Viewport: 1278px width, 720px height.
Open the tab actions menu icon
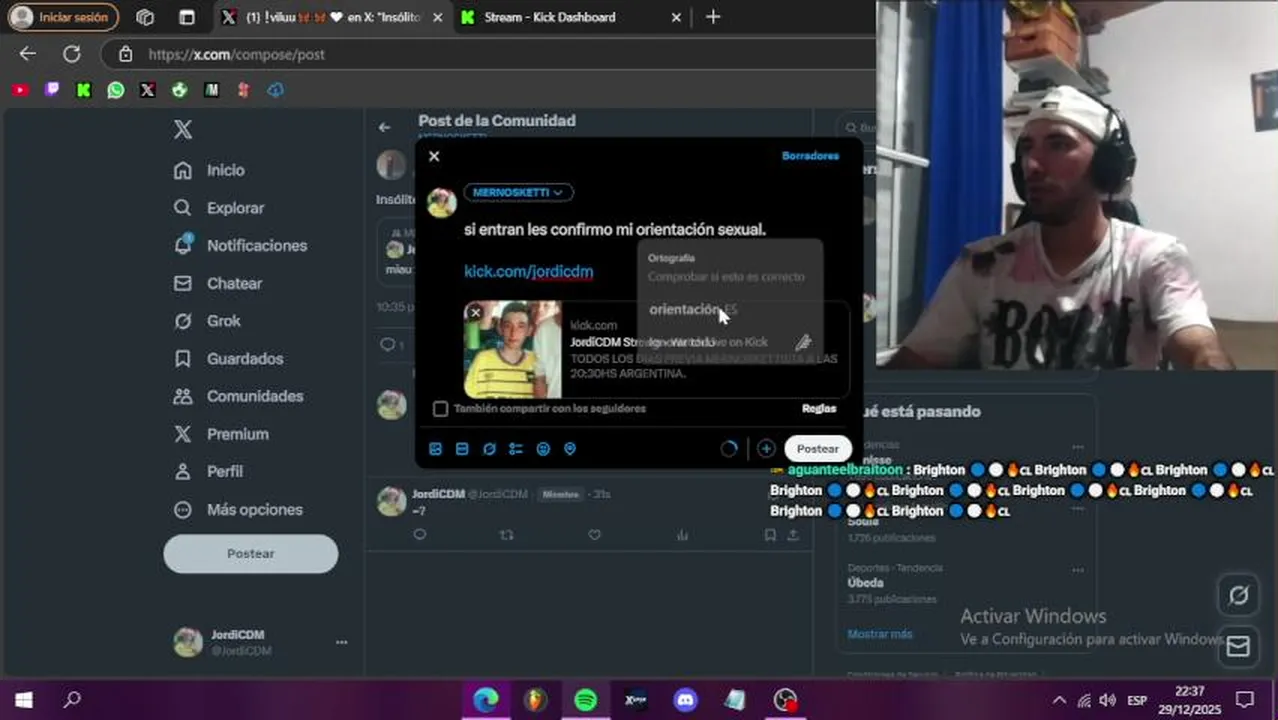pos(187,17)
